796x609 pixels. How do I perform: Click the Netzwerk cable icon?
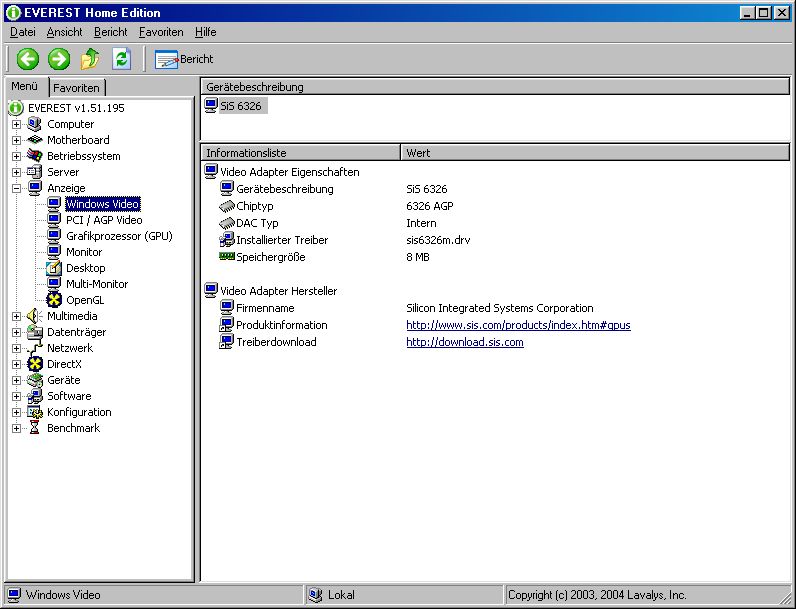tap(35, 348)
